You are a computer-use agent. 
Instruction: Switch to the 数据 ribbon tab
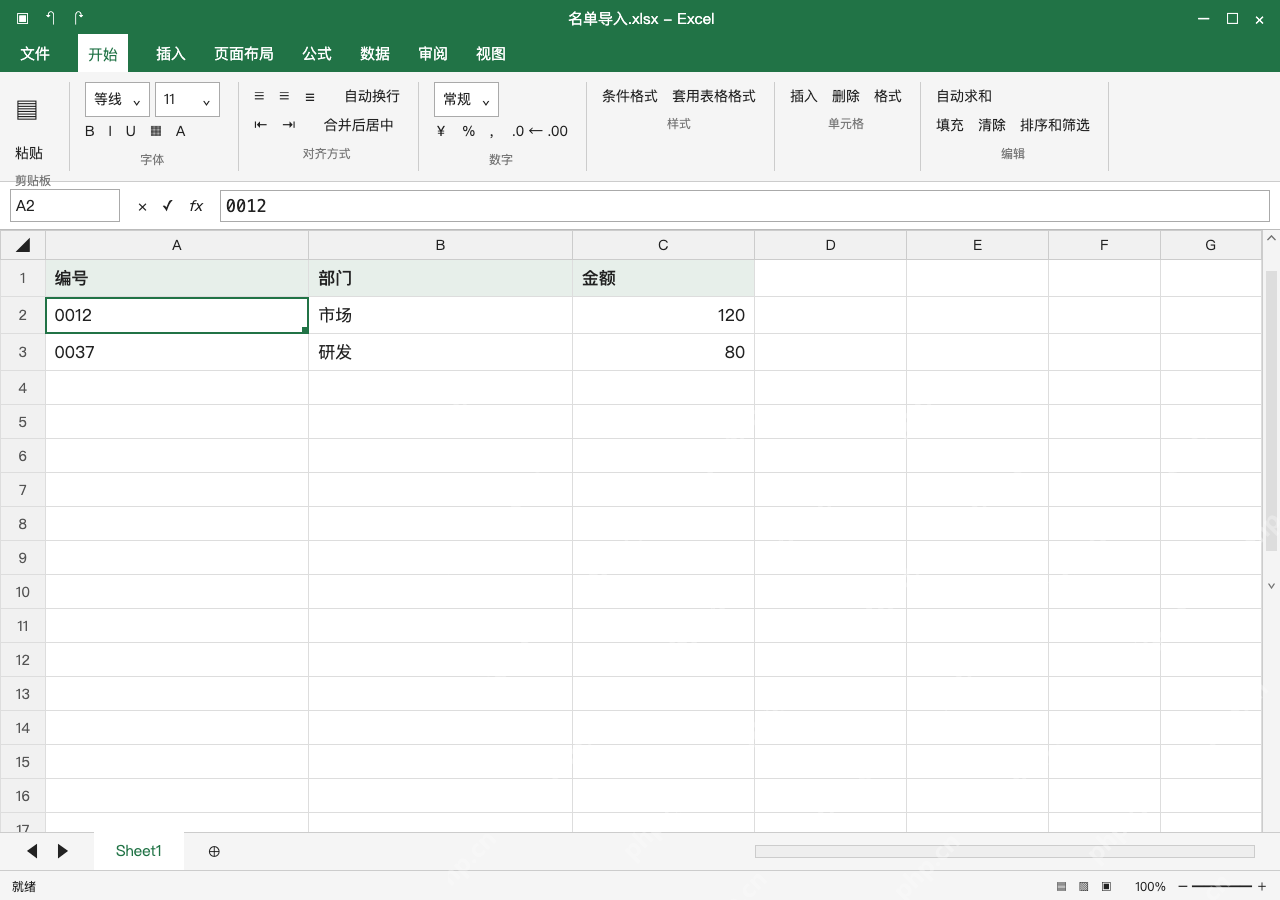coord(375,54)
